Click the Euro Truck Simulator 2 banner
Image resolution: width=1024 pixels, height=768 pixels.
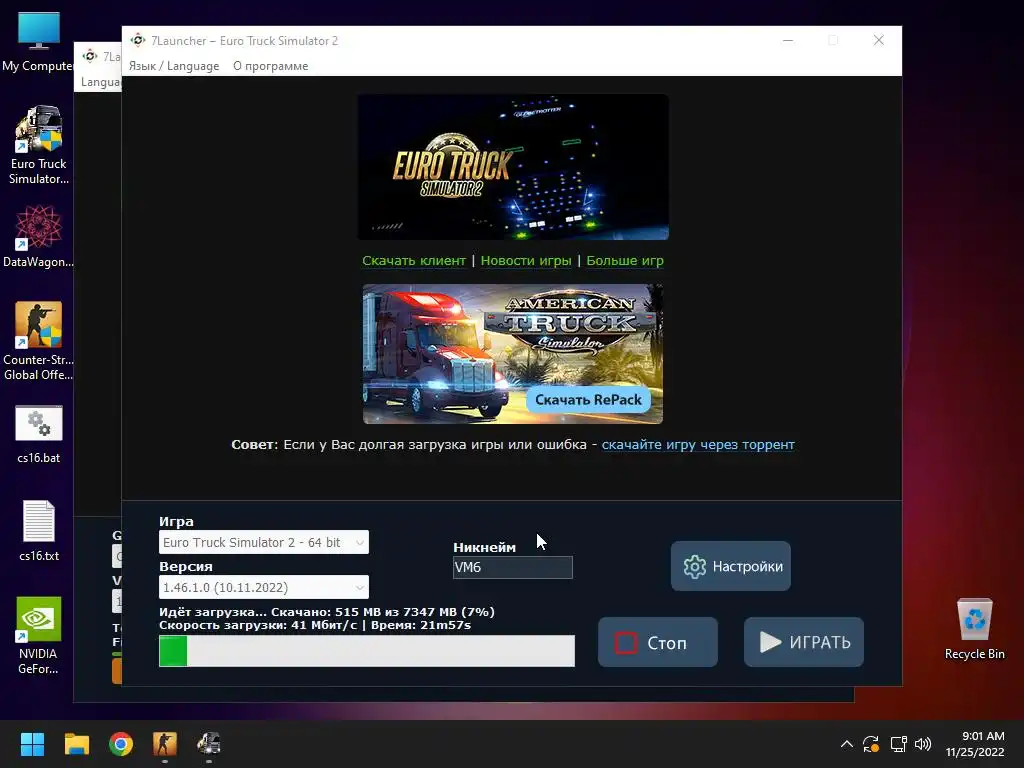click(513, 167)
